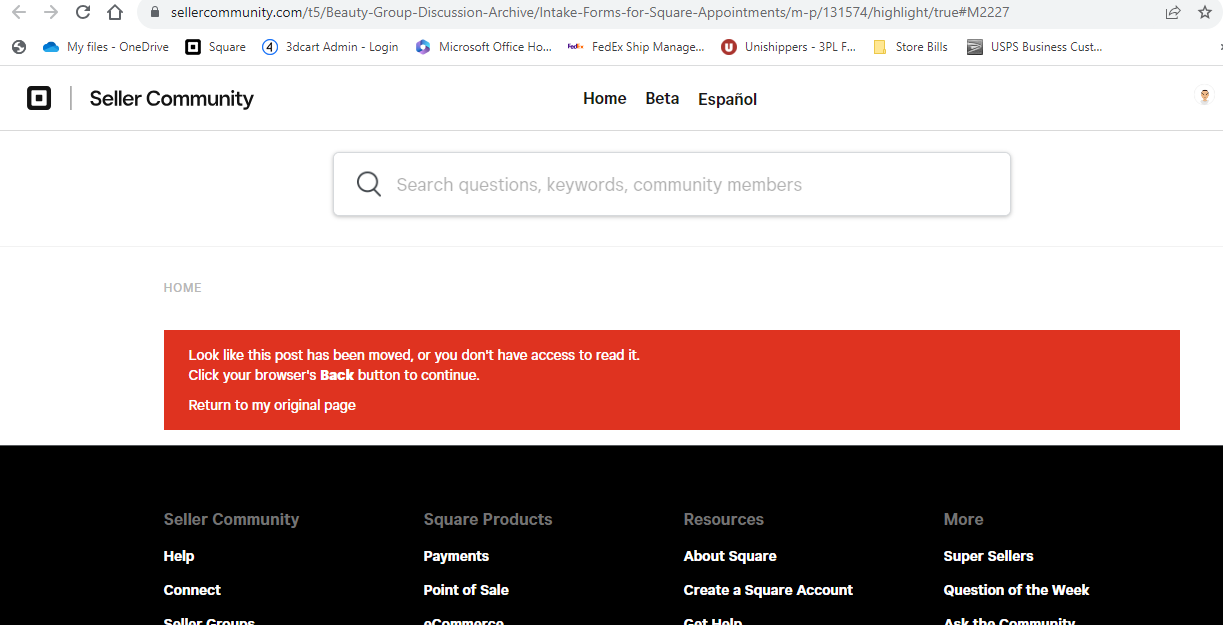Image resolution: width=1223 pixels, height=625 pixels.
Task: Click the share page icon
Action: point(1172,14)
